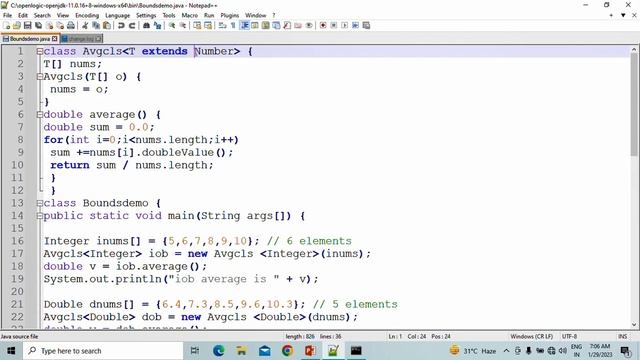
Task: Open Microsoft Edge from the taskbar
Action: [x=218, y=351]
